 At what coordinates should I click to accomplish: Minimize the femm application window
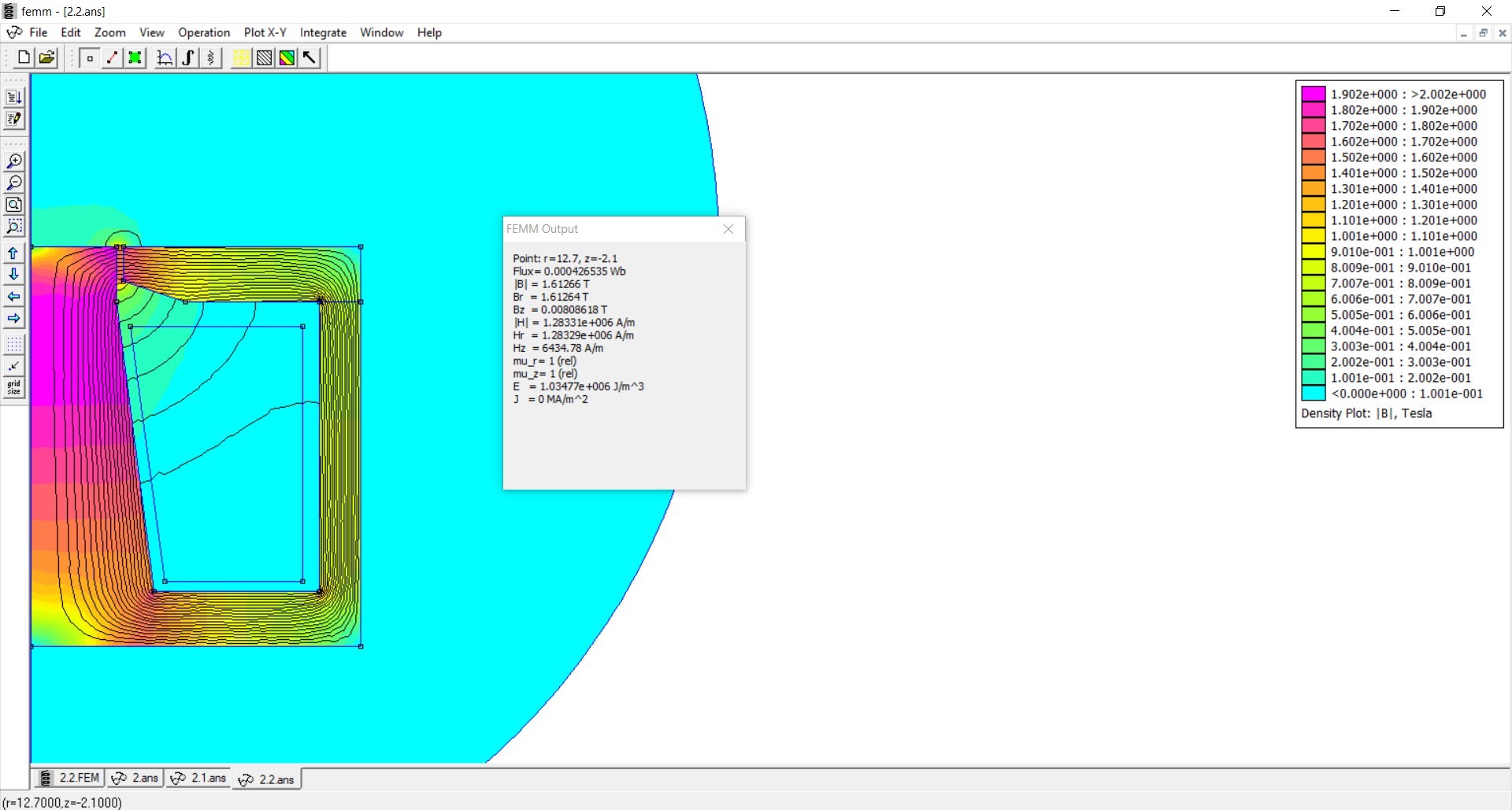(1395, 11)
